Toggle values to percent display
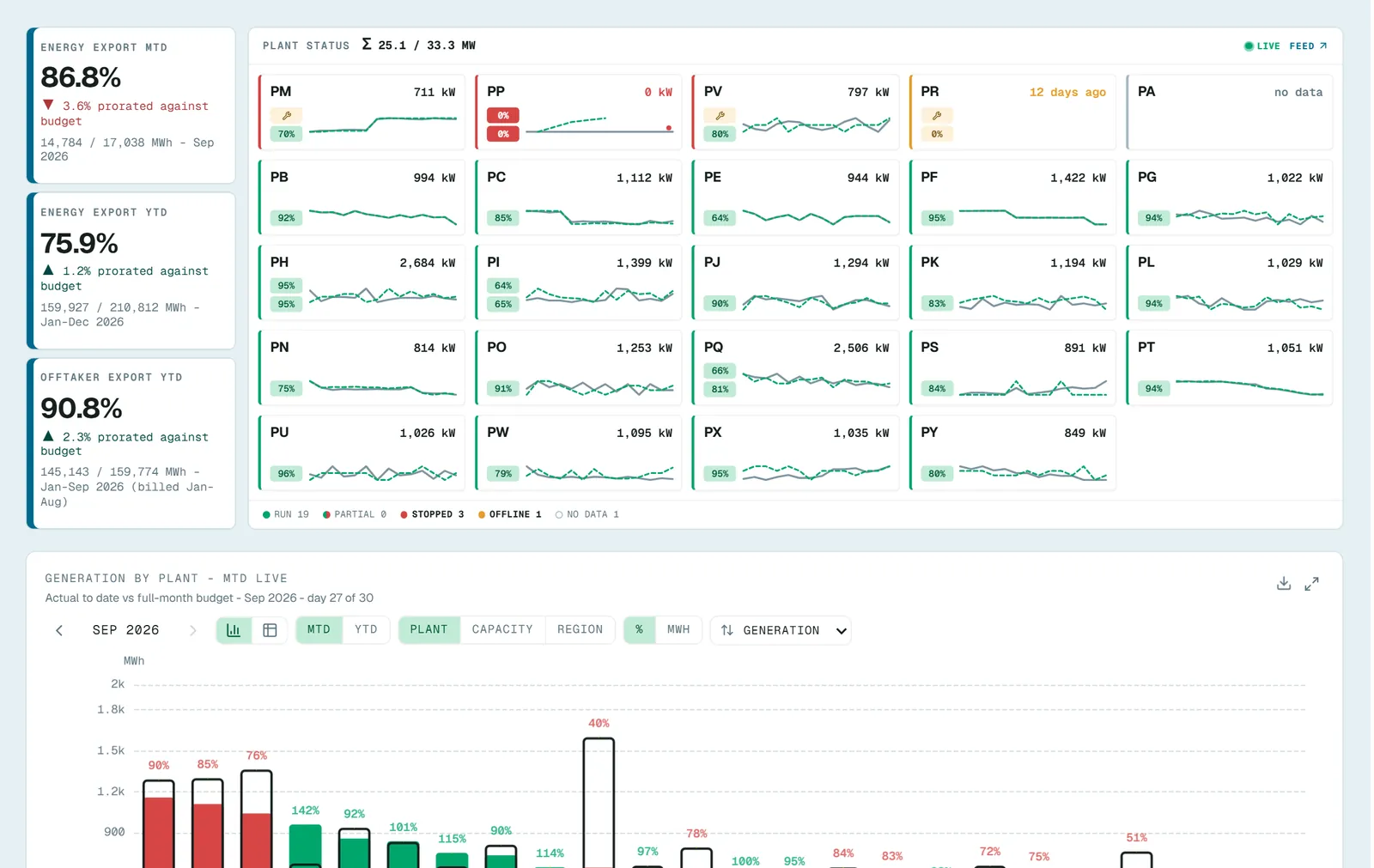Viewport: 1374px width, 868px height. [639, 630]
